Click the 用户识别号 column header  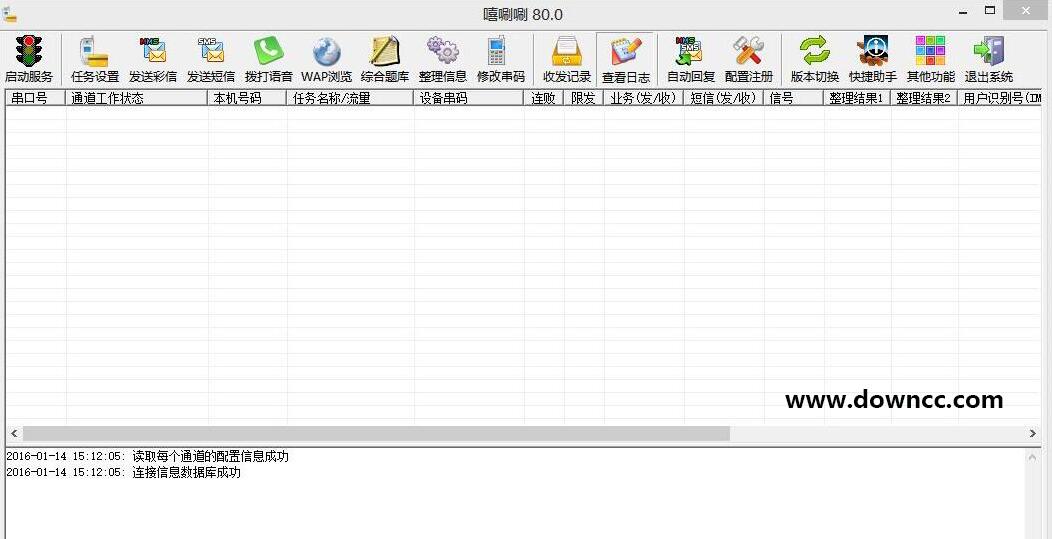(1000, 98)
